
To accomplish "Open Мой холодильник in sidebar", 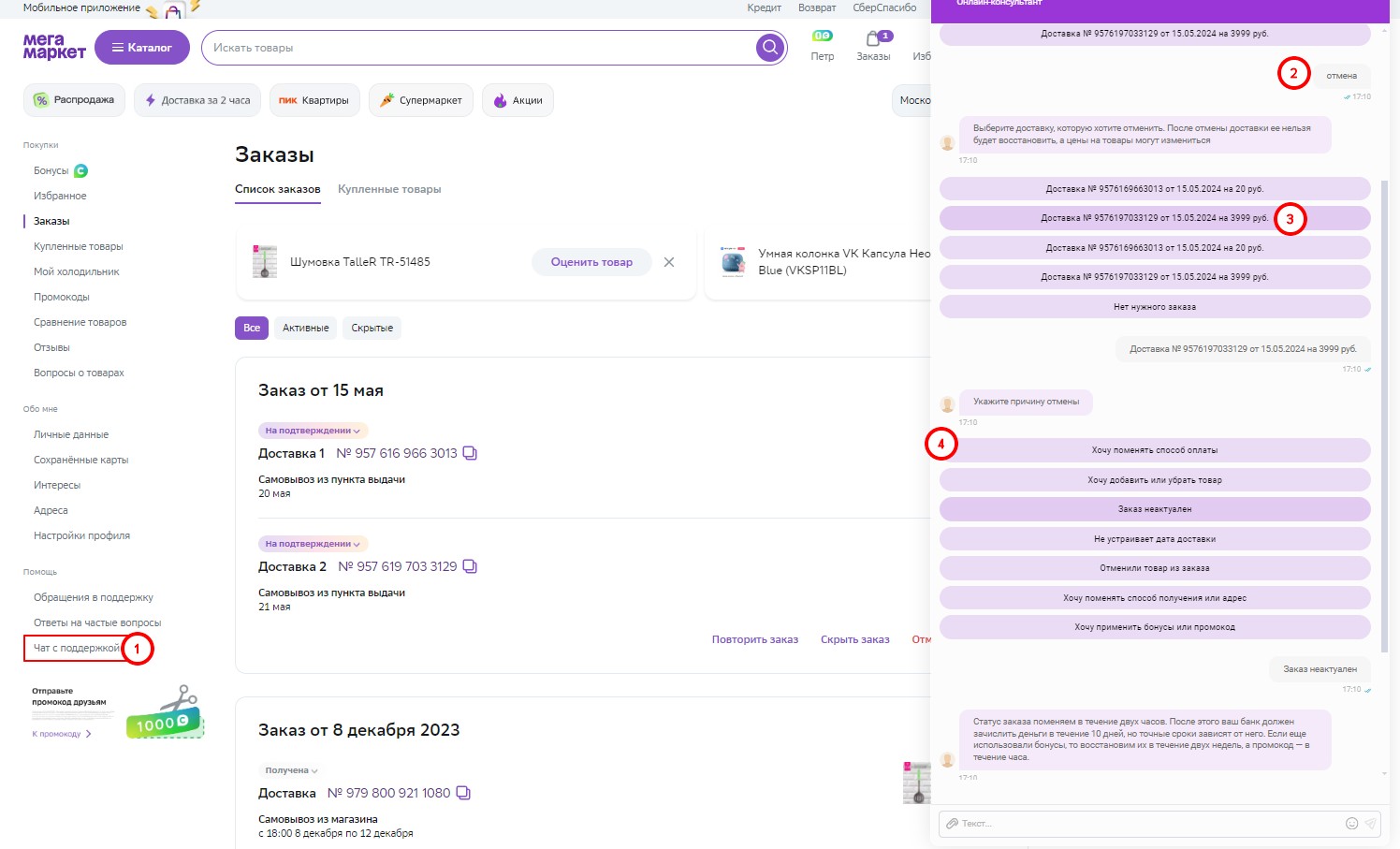I will (x=77, y=271).
